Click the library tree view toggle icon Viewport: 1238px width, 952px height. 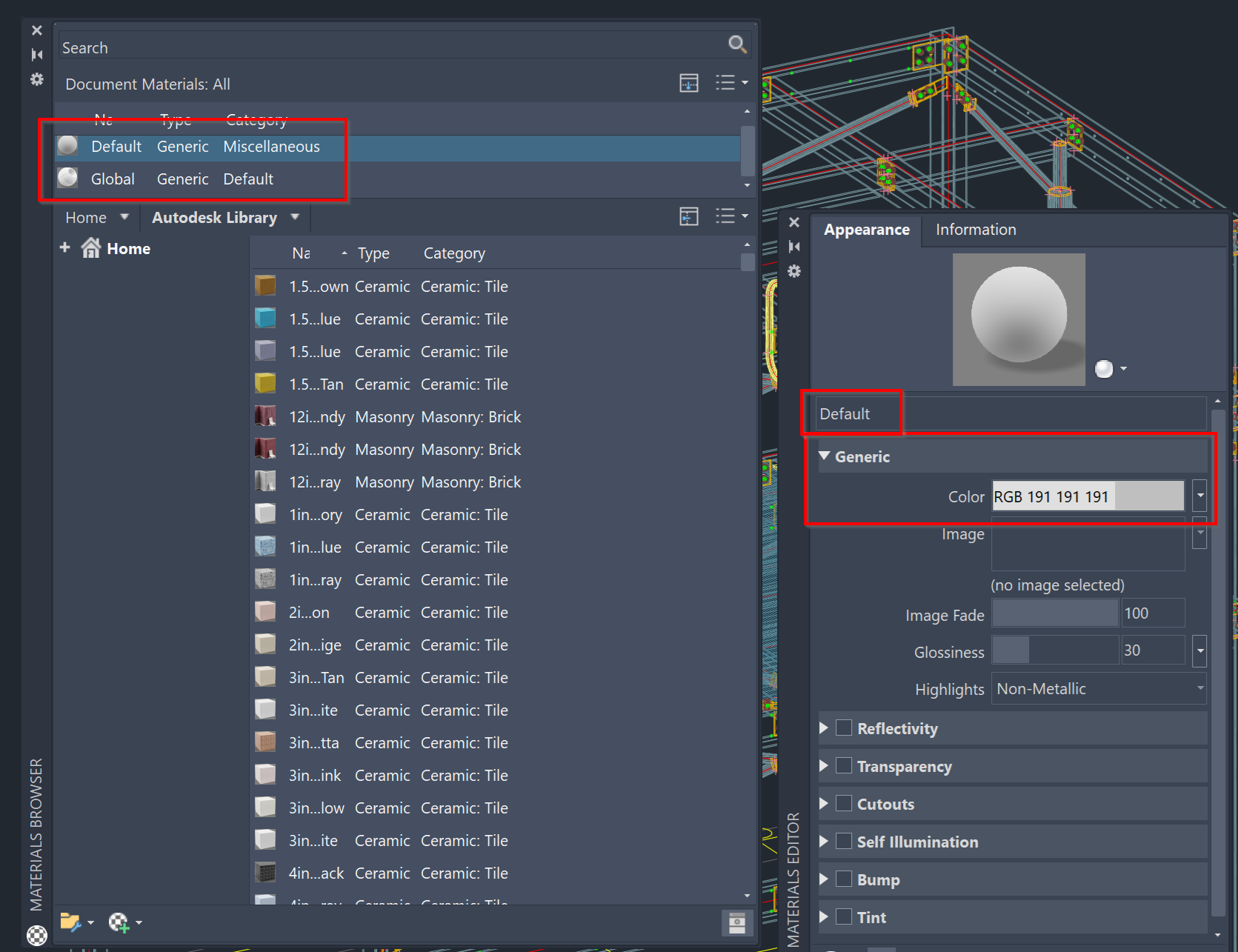click(688, 216)
